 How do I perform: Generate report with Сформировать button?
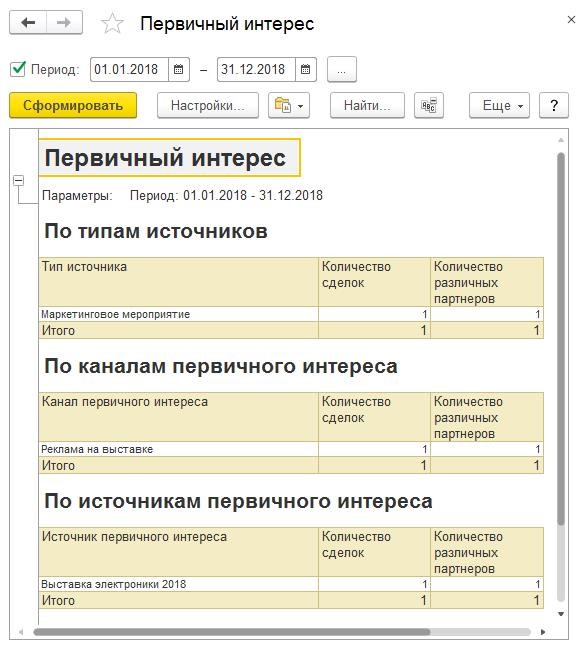point(73,105)
